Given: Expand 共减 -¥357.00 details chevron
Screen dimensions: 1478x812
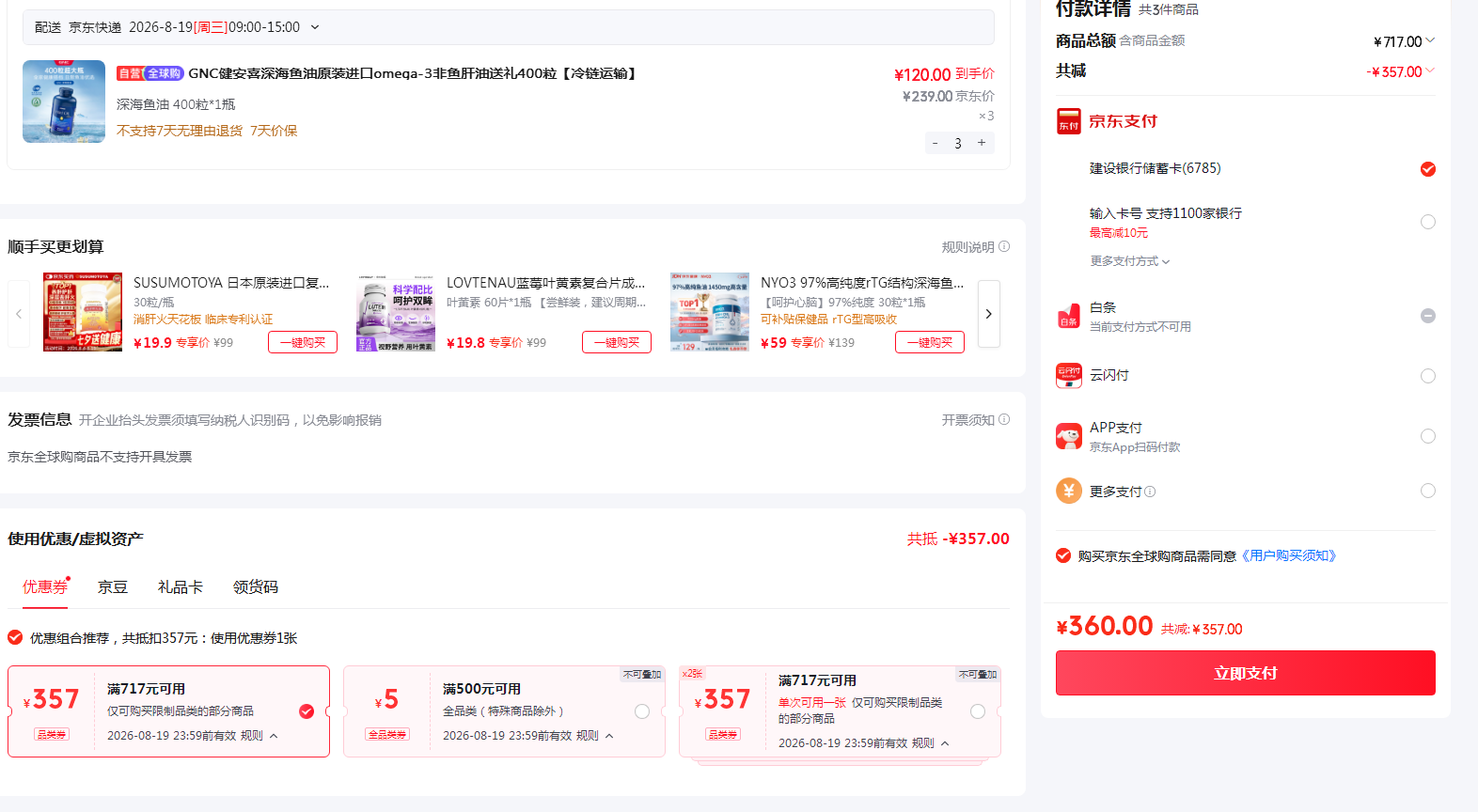Looking at the screenshot, I should coord(1430,70).
